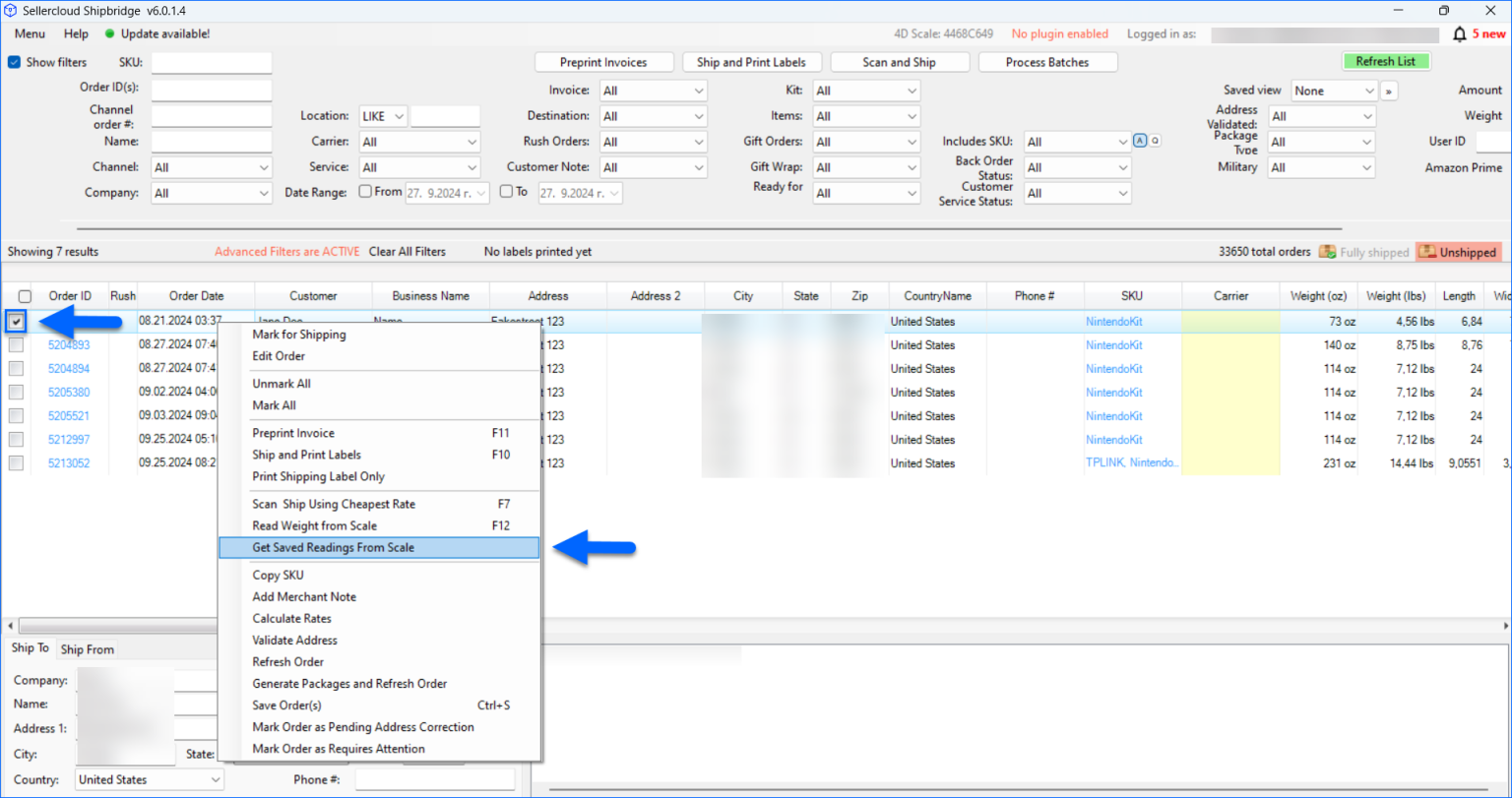The height and width of the screenshot is (798, 1512).
Task: Click the Advanced Filters are ACTIVE indicator
Action: 286,251
